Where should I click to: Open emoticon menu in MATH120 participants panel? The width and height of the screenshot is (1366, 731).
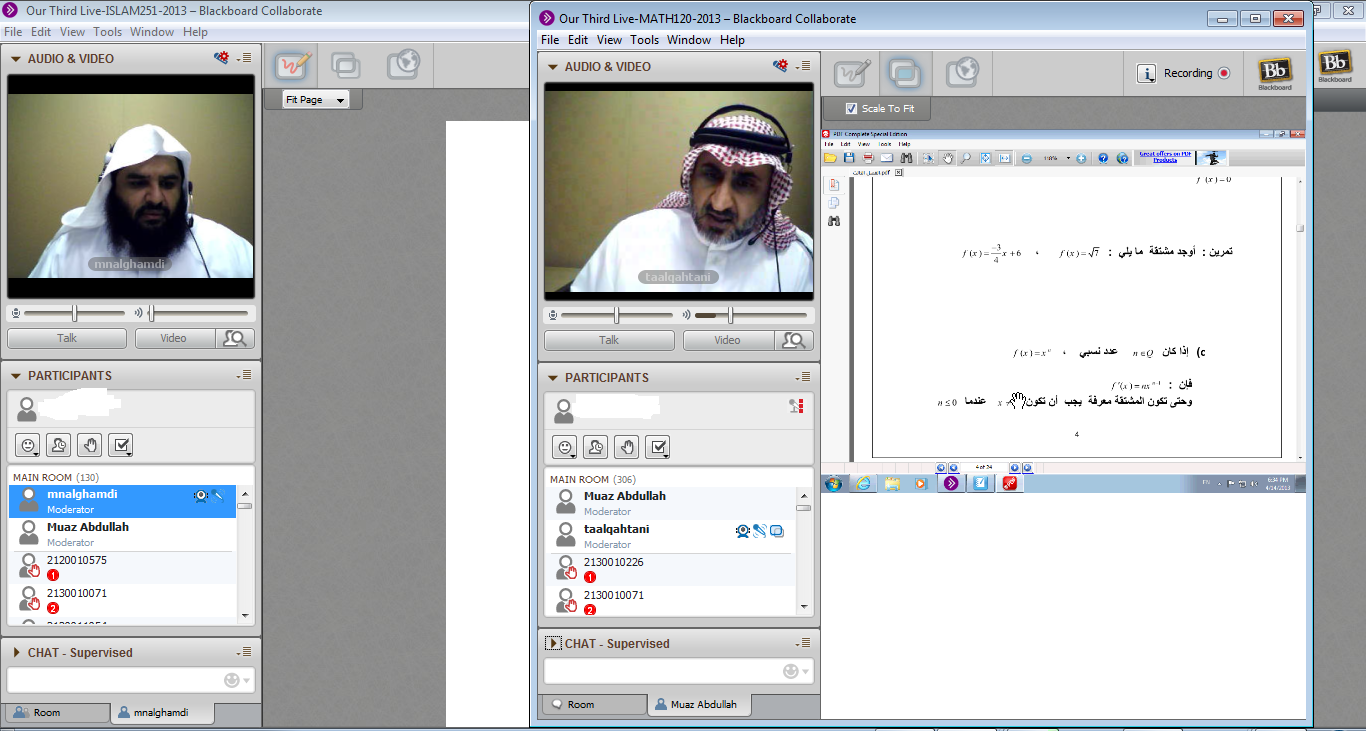(x=564, y=447)
